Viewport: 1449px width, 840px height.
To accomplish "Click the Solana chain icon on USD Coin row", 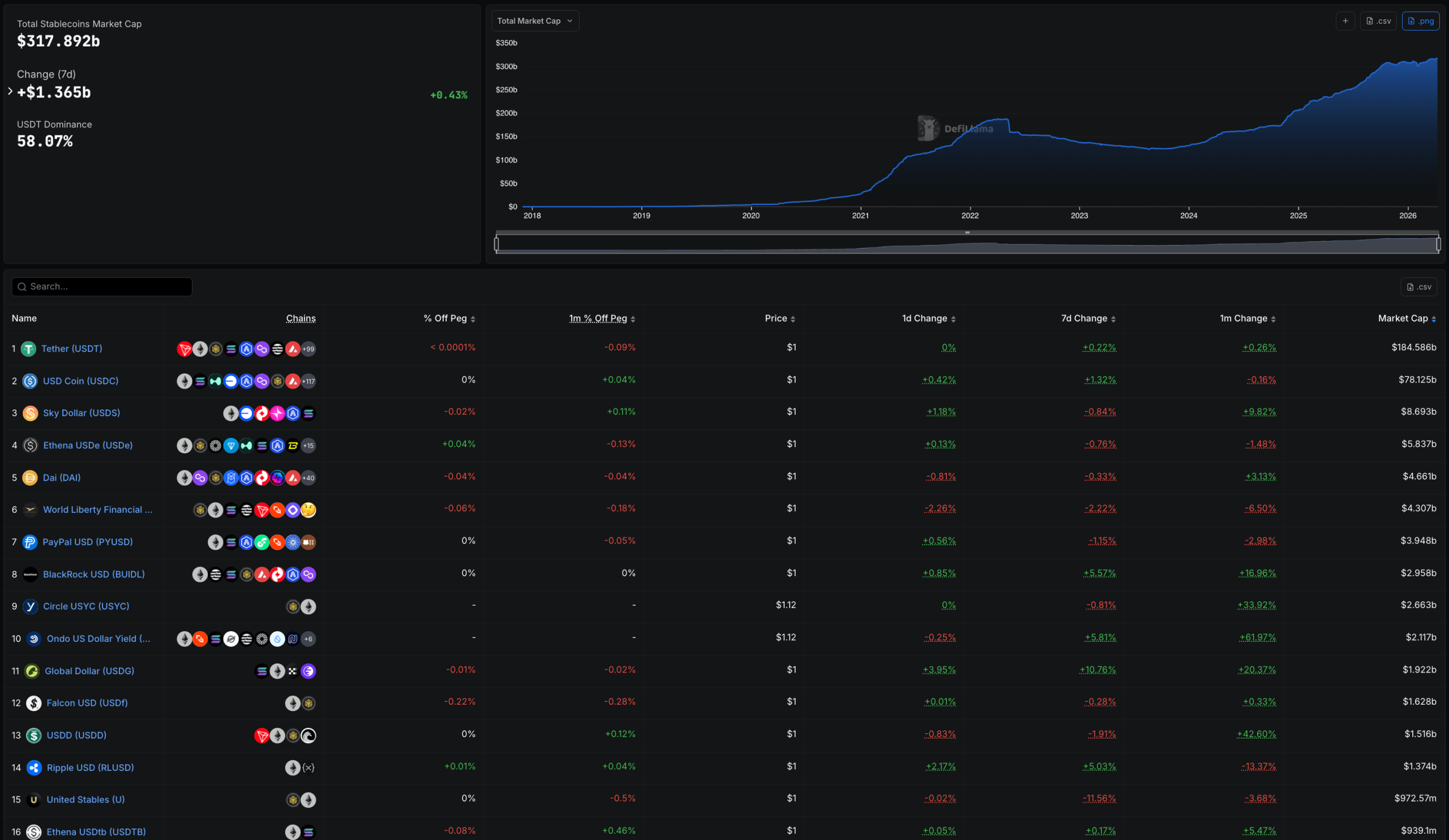I will (x=200, y=380).
